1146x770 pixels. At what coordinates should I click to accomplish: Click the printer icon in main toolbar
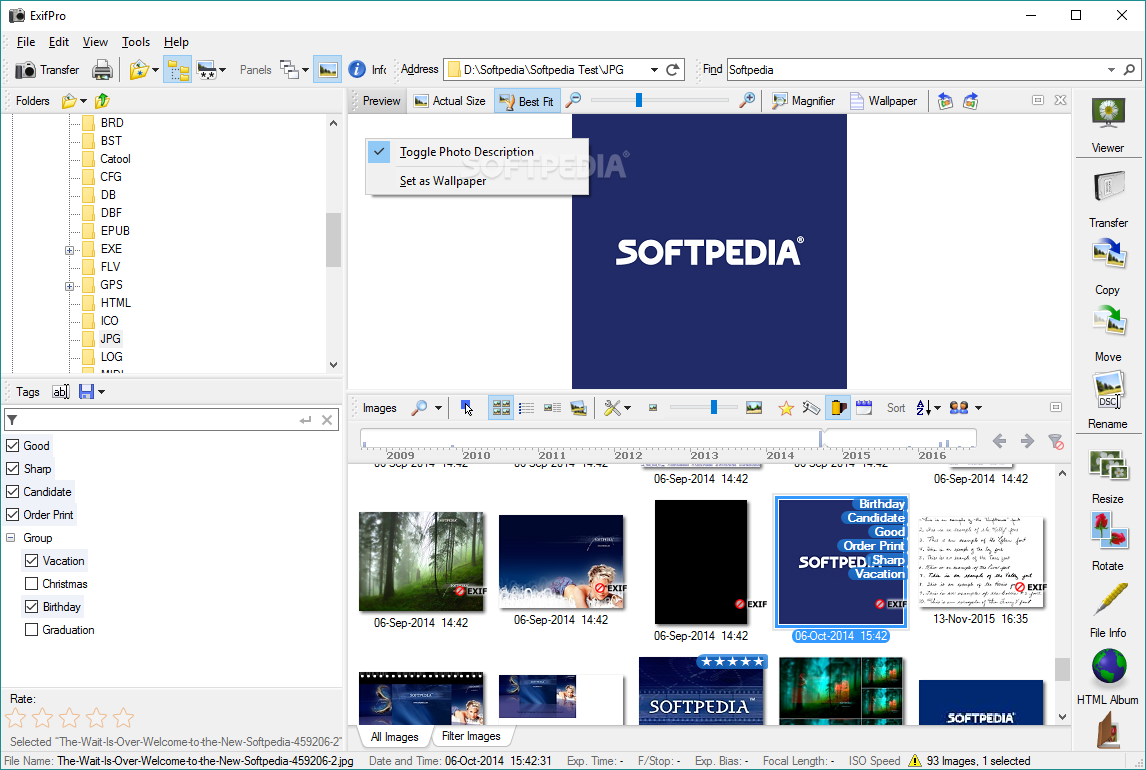click(x=102, y=70)
